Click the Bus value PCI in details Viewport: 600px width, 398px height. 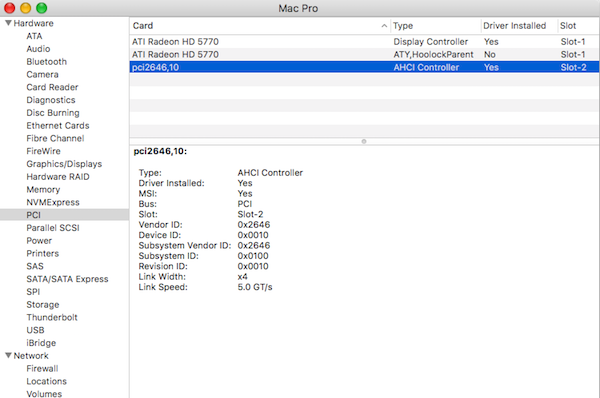[x=245, y=204]
